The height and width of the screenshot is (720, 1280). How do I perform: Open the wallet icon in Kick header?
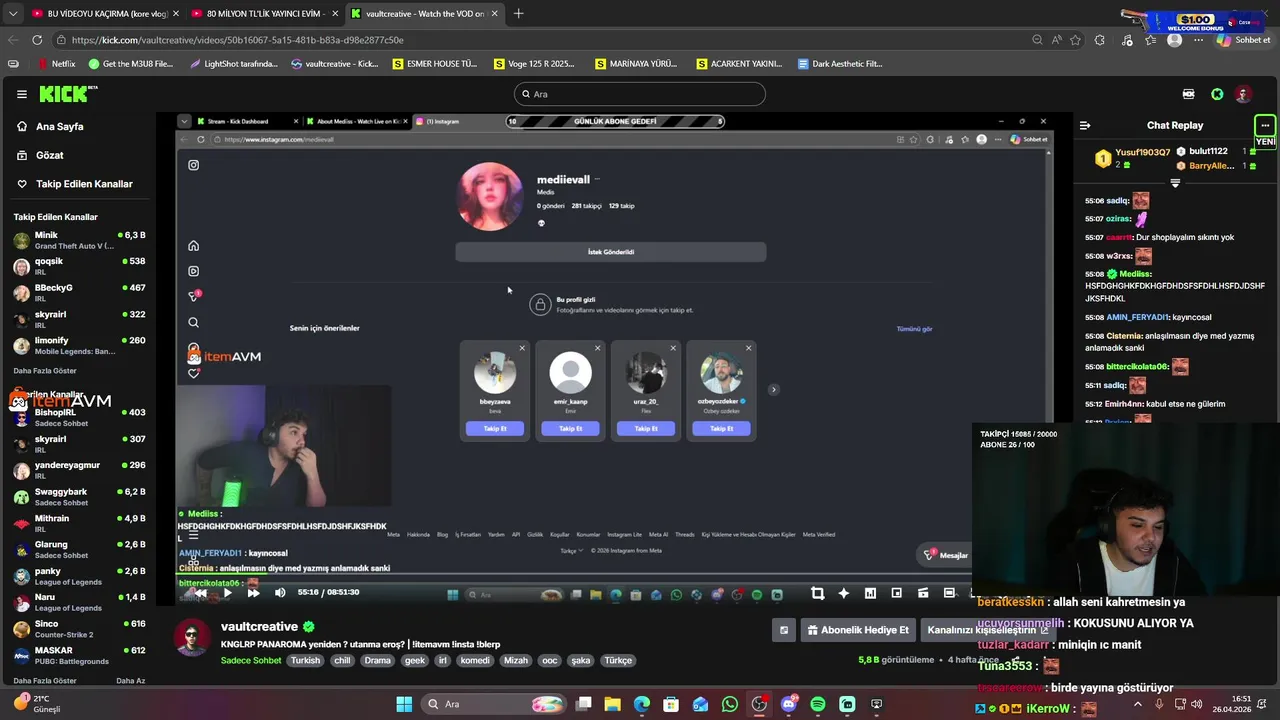click(1188, 94)
